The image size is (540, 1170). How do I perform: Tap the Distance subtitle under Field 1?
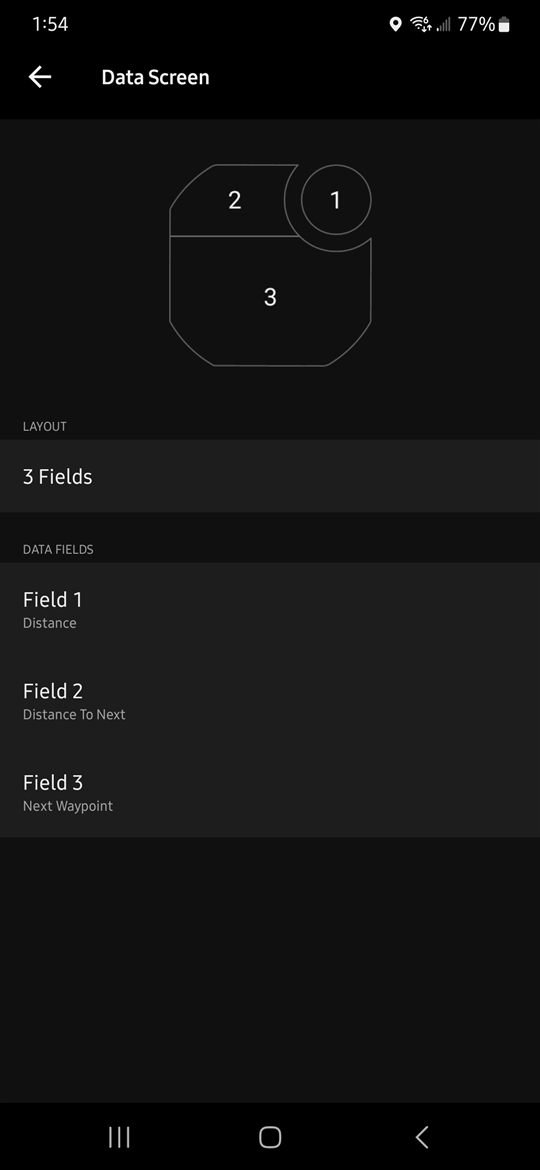click(49, 623)
